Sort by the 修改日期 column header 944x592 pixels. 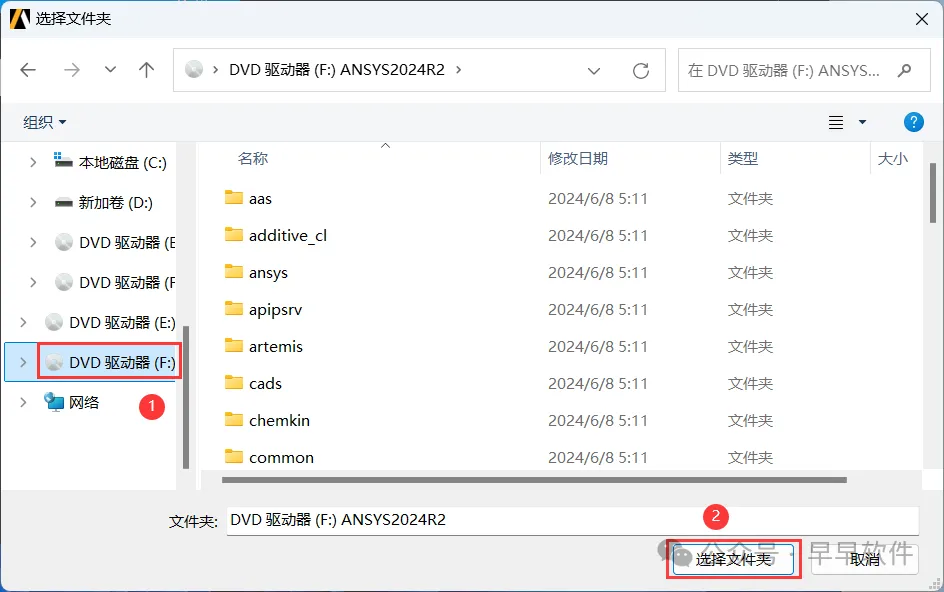tap(577, 158)
